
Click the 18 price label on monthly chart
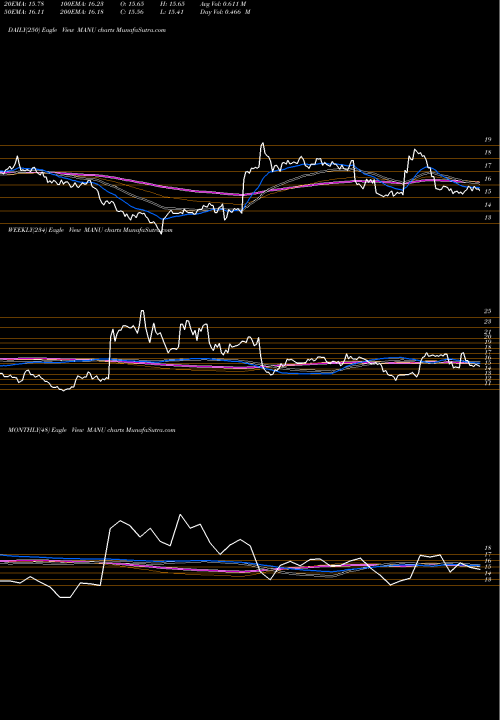point(488,548)
